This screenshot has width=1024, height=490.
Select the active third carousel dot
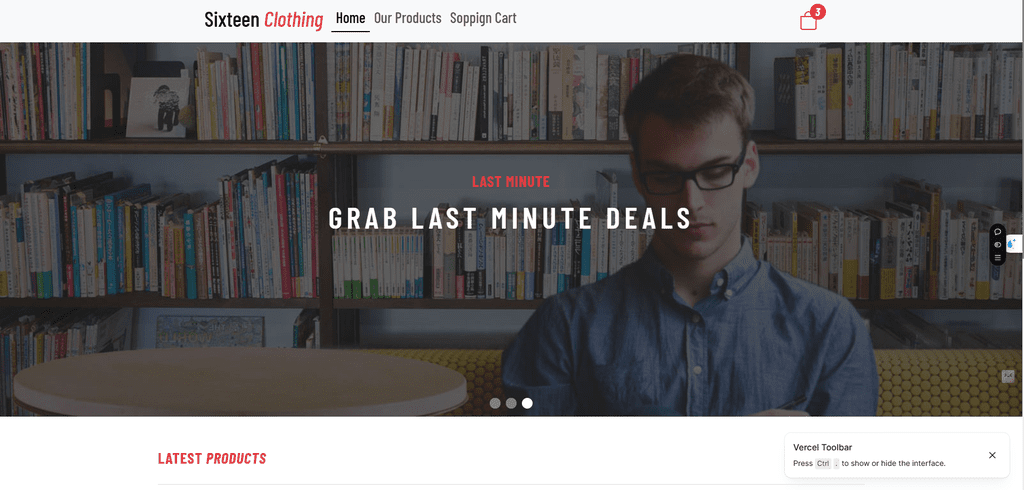click(x=527, y=403)
